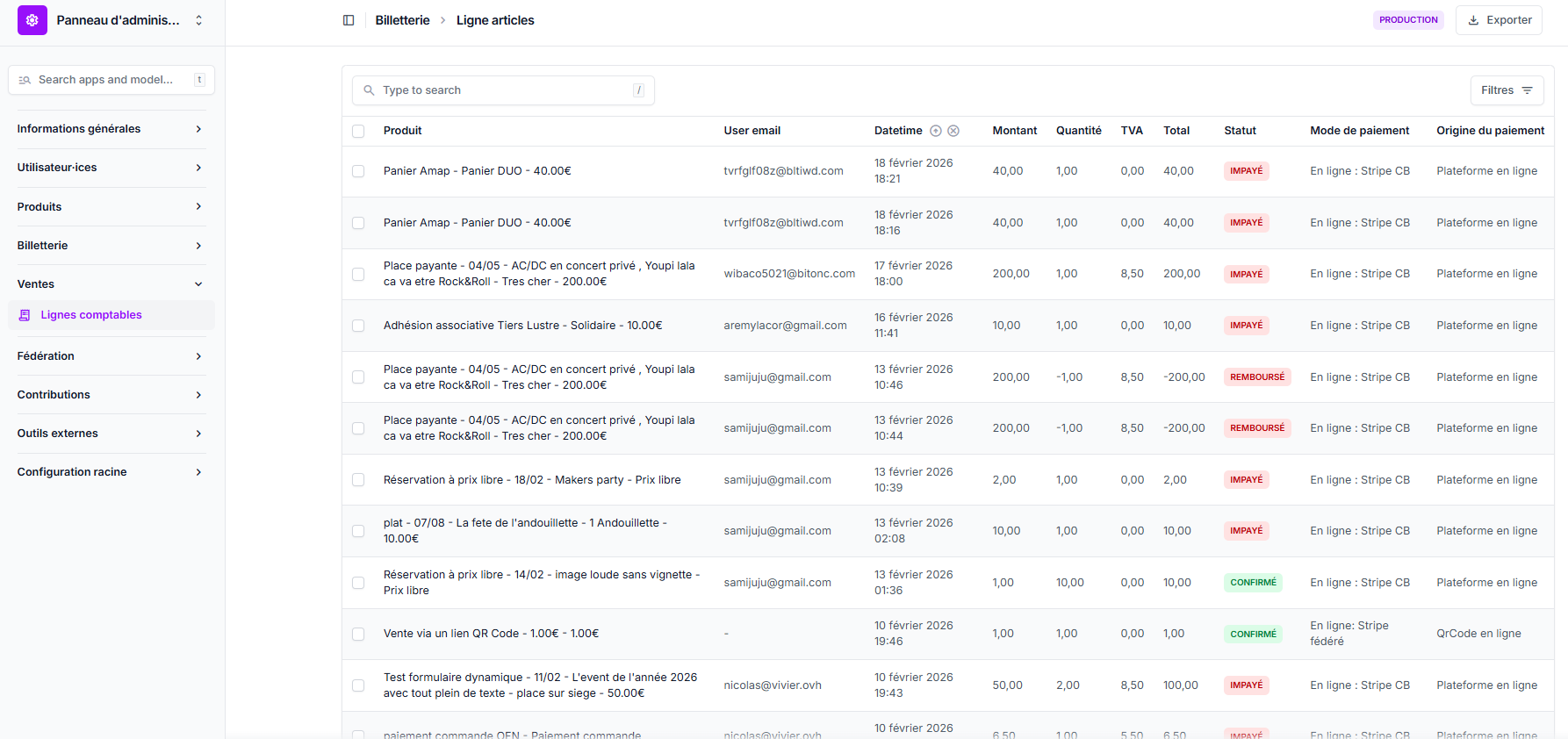Open the admin panel switcher dropdown
The width and height of the screenshot is (1568, 739).
[198, 20]
